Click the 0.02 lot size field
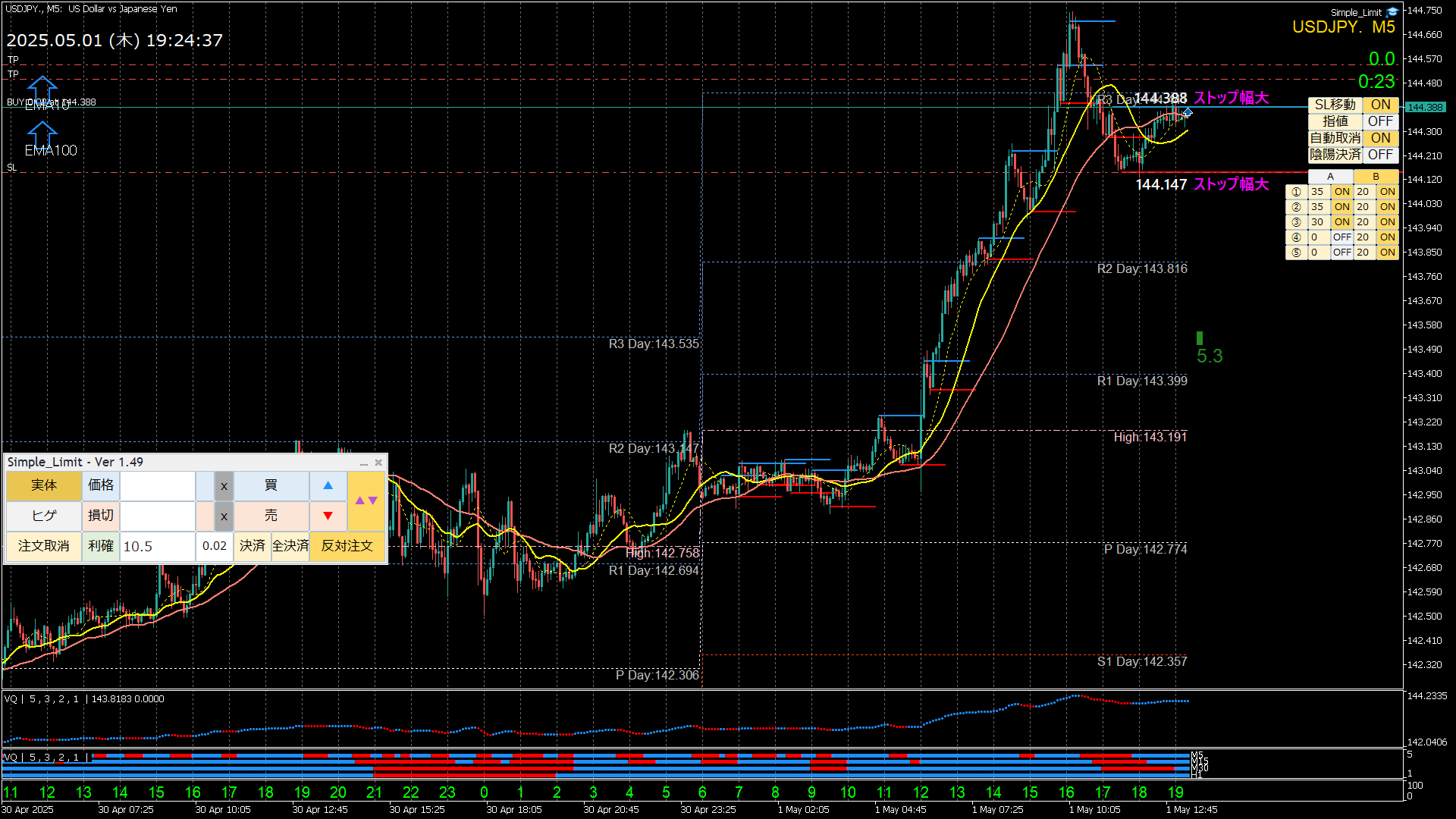Screen dimensions: 1456x819 pos(215,546)
